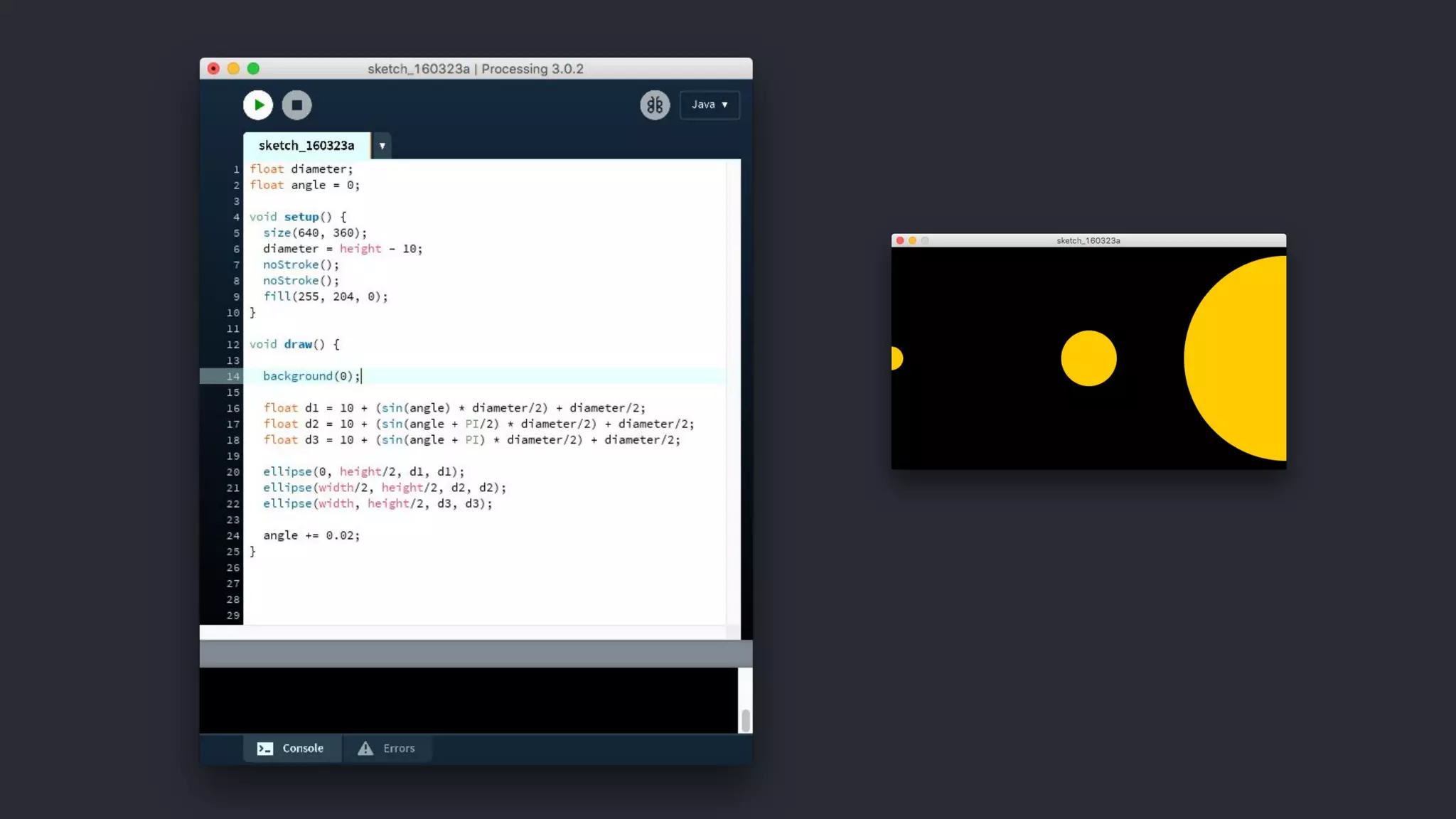Minimize the Processing editor window

click(233, 69)
